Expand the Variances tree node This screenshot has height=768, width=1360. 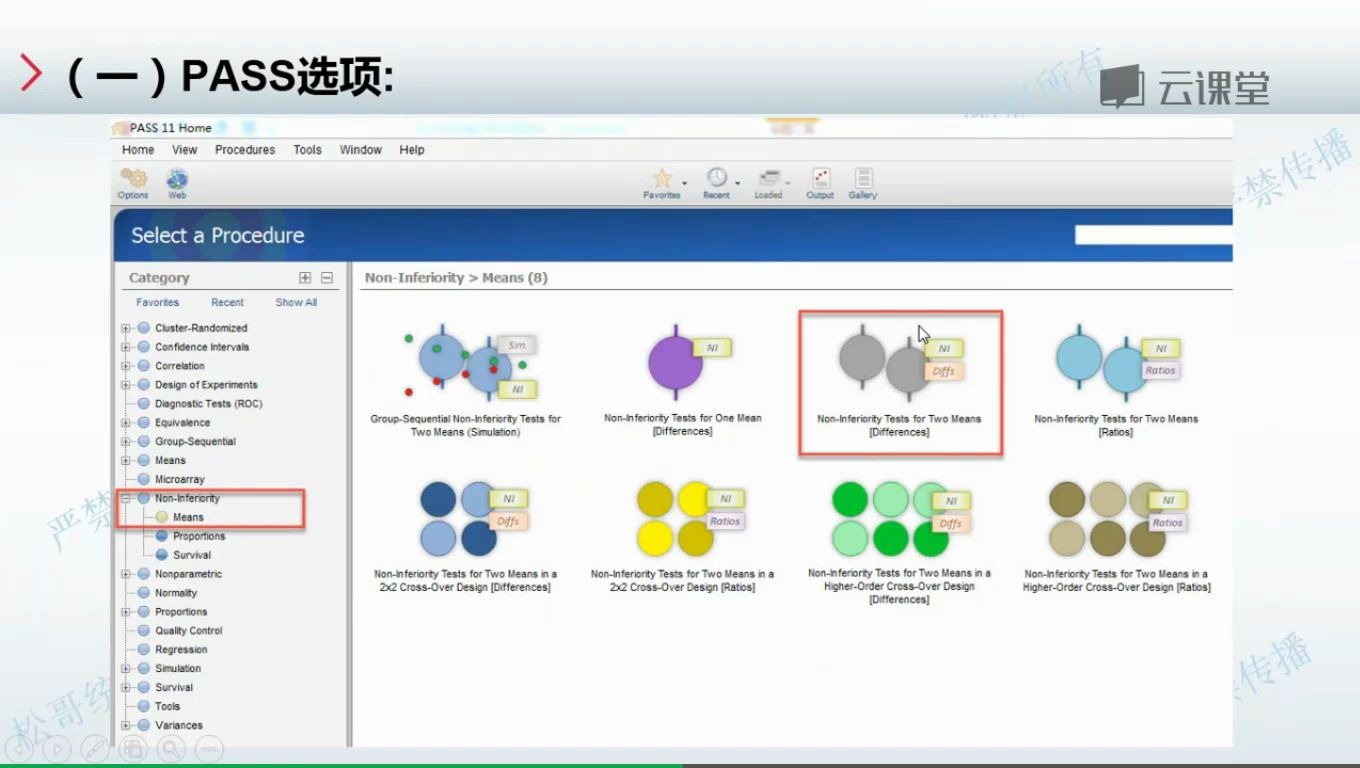pos(126,726)
